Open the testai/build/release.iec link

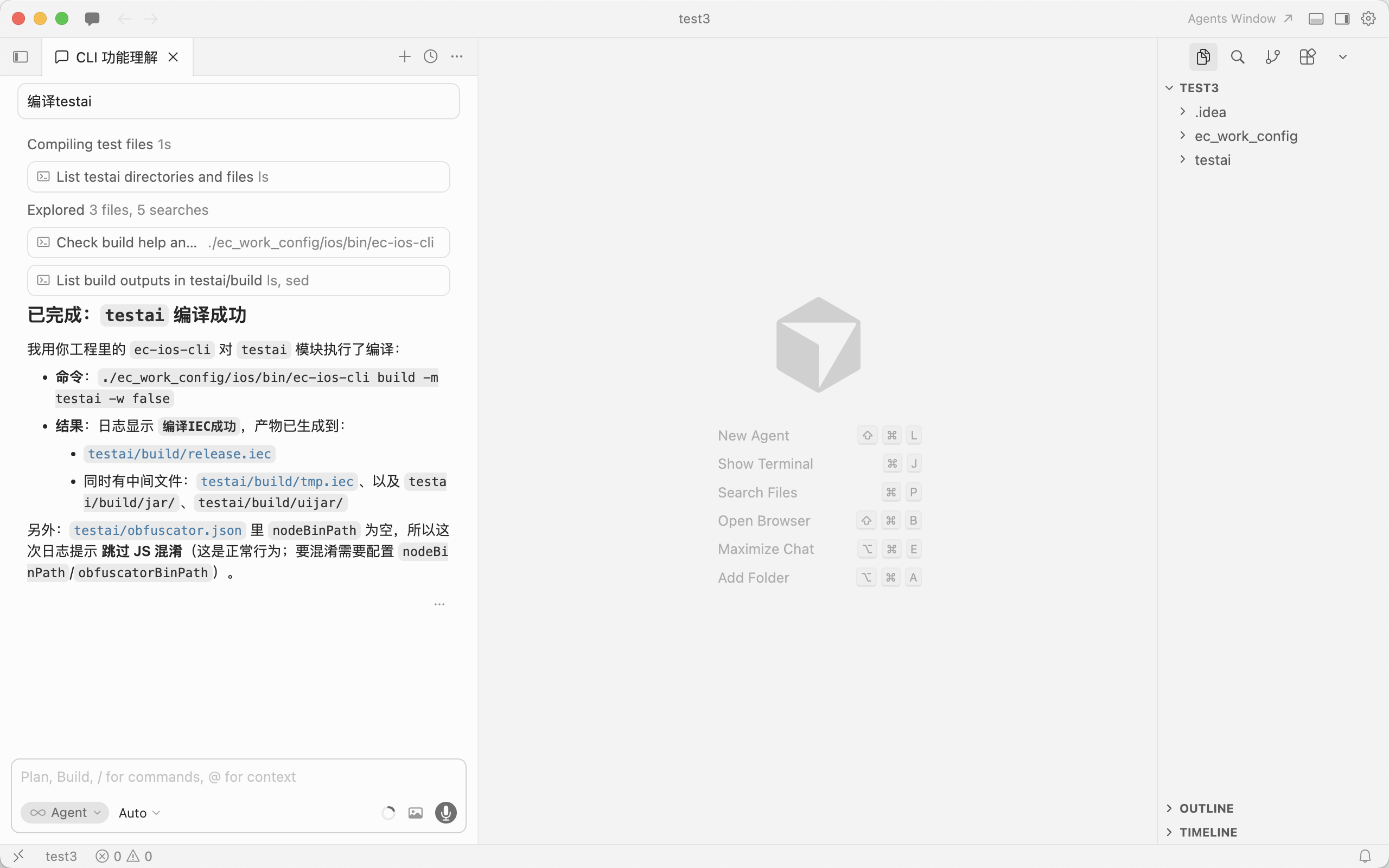click(x=179, y=454)
